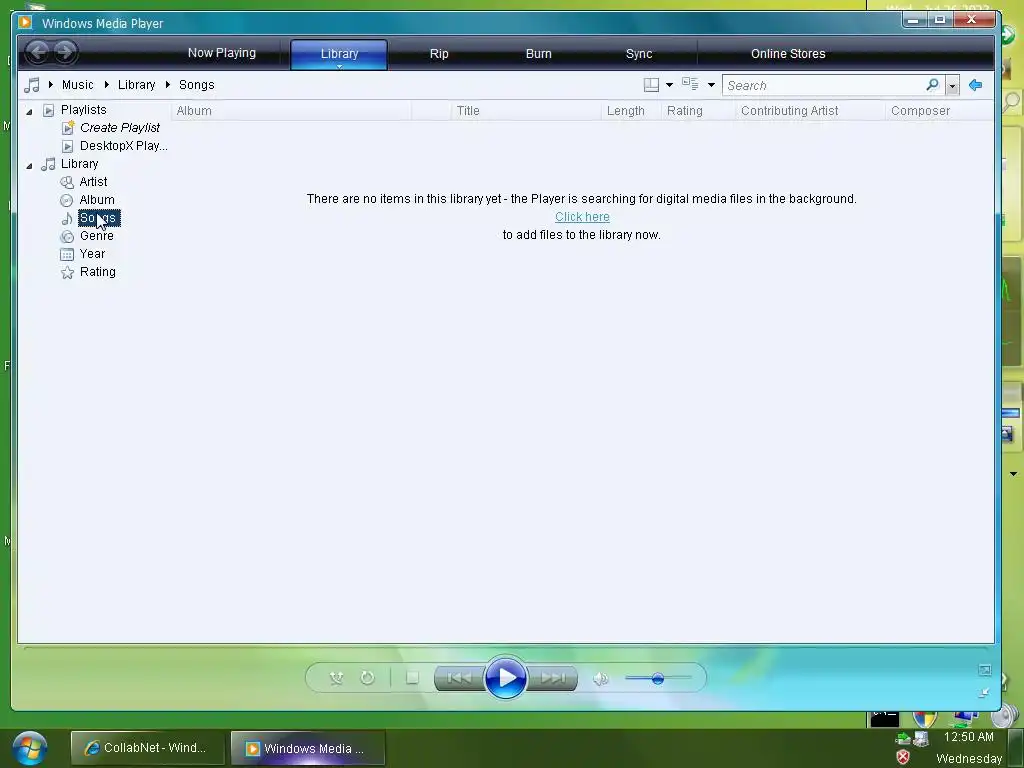Stop playback with the Stop button

point(412,678)
